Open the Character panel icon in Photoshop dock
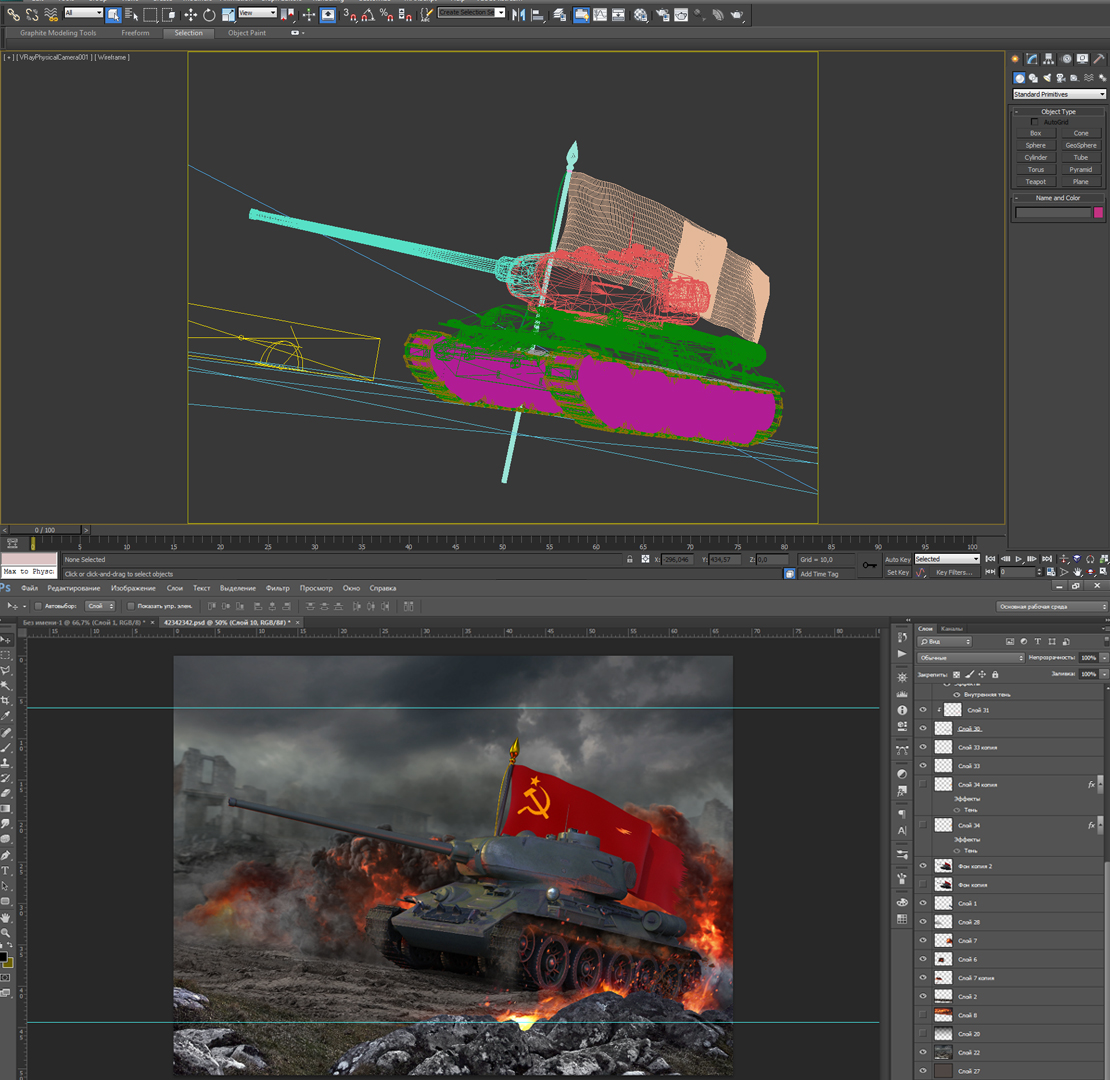Screen dimensions: 1110x1080 click(902, 831)
